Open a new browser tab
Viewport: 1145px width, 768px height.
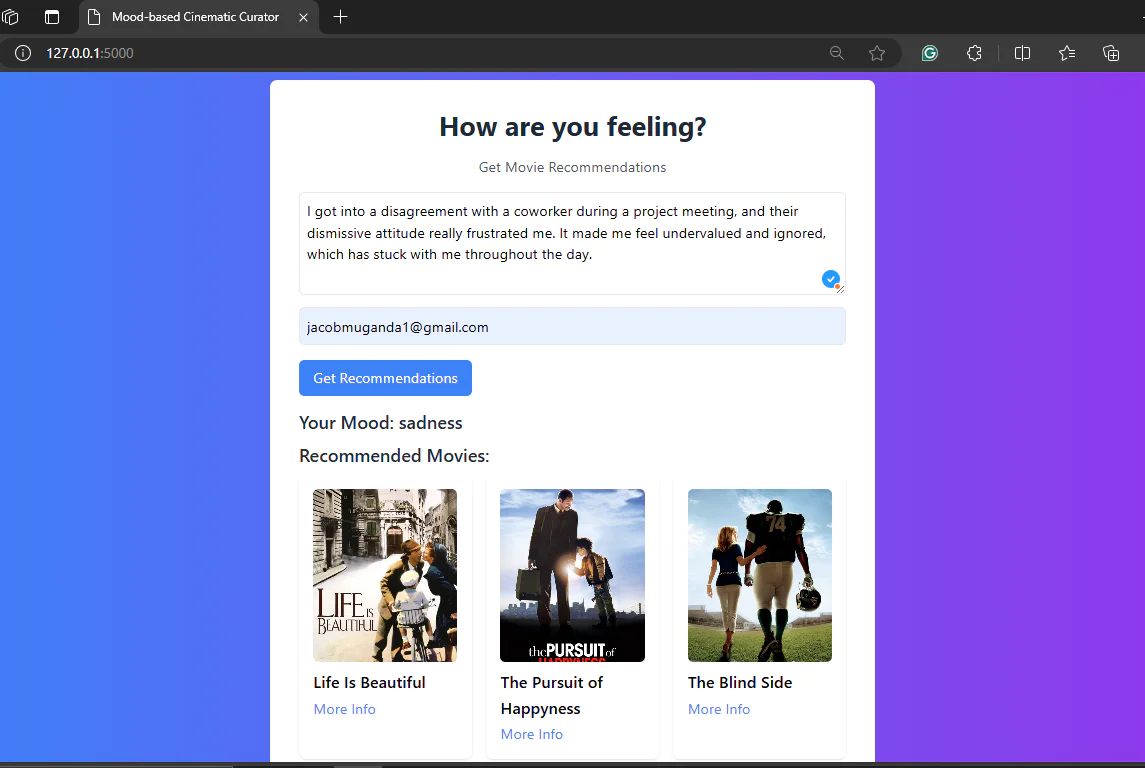pos(340,17)
